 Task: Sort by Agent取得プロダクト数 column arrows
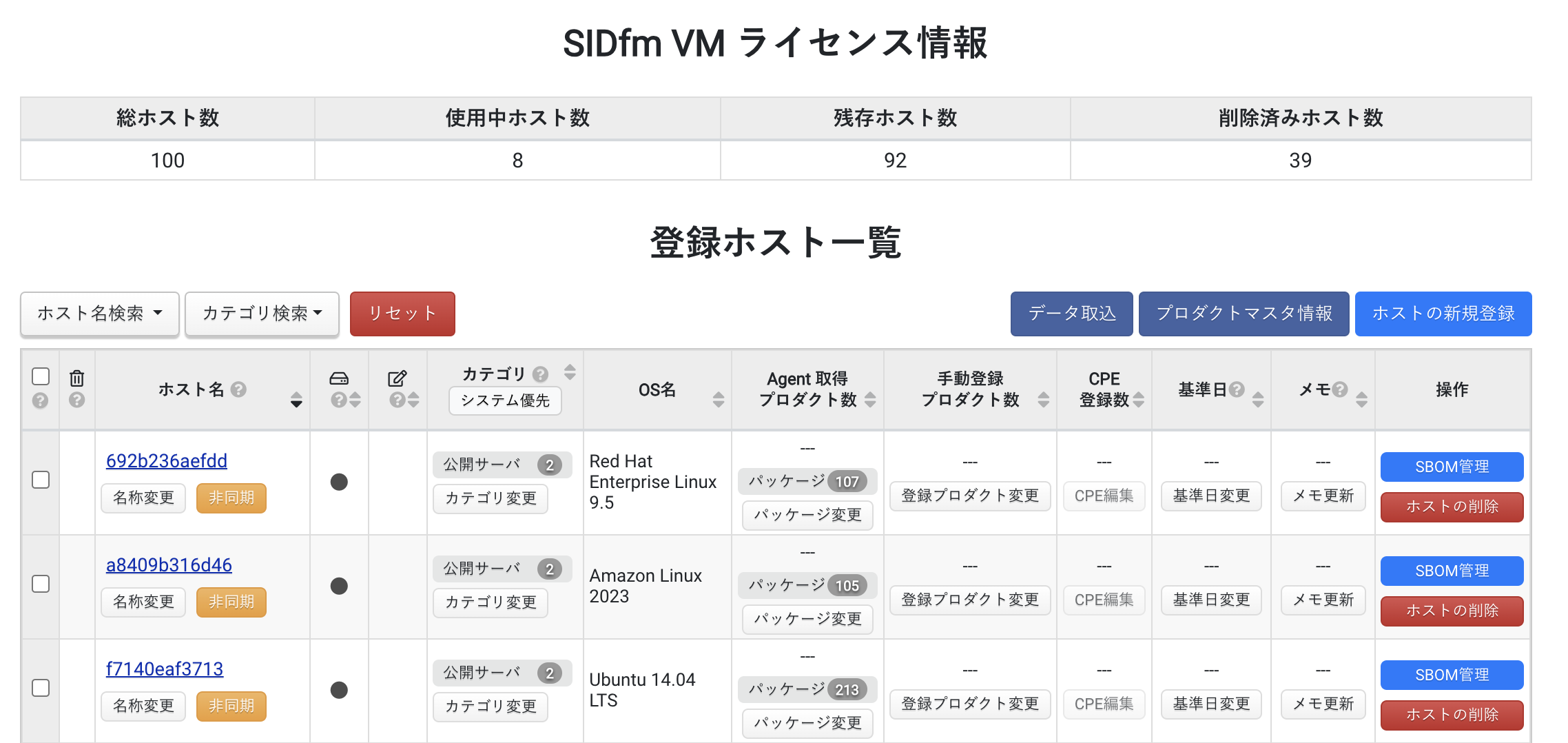pos(870,399)
